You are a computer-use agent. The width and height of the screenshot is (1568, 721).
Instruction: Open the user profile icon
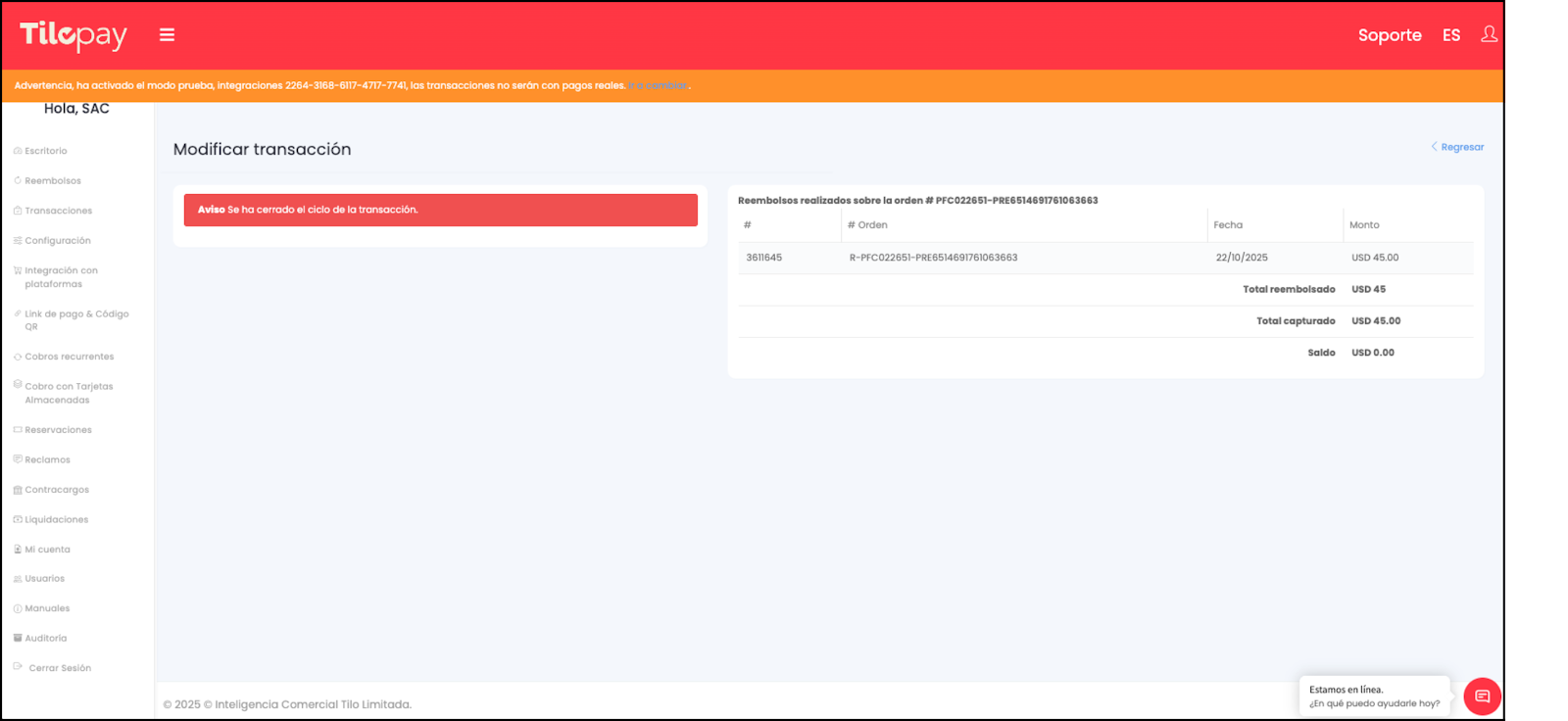pyautogui.click(x=1489, y=34)
